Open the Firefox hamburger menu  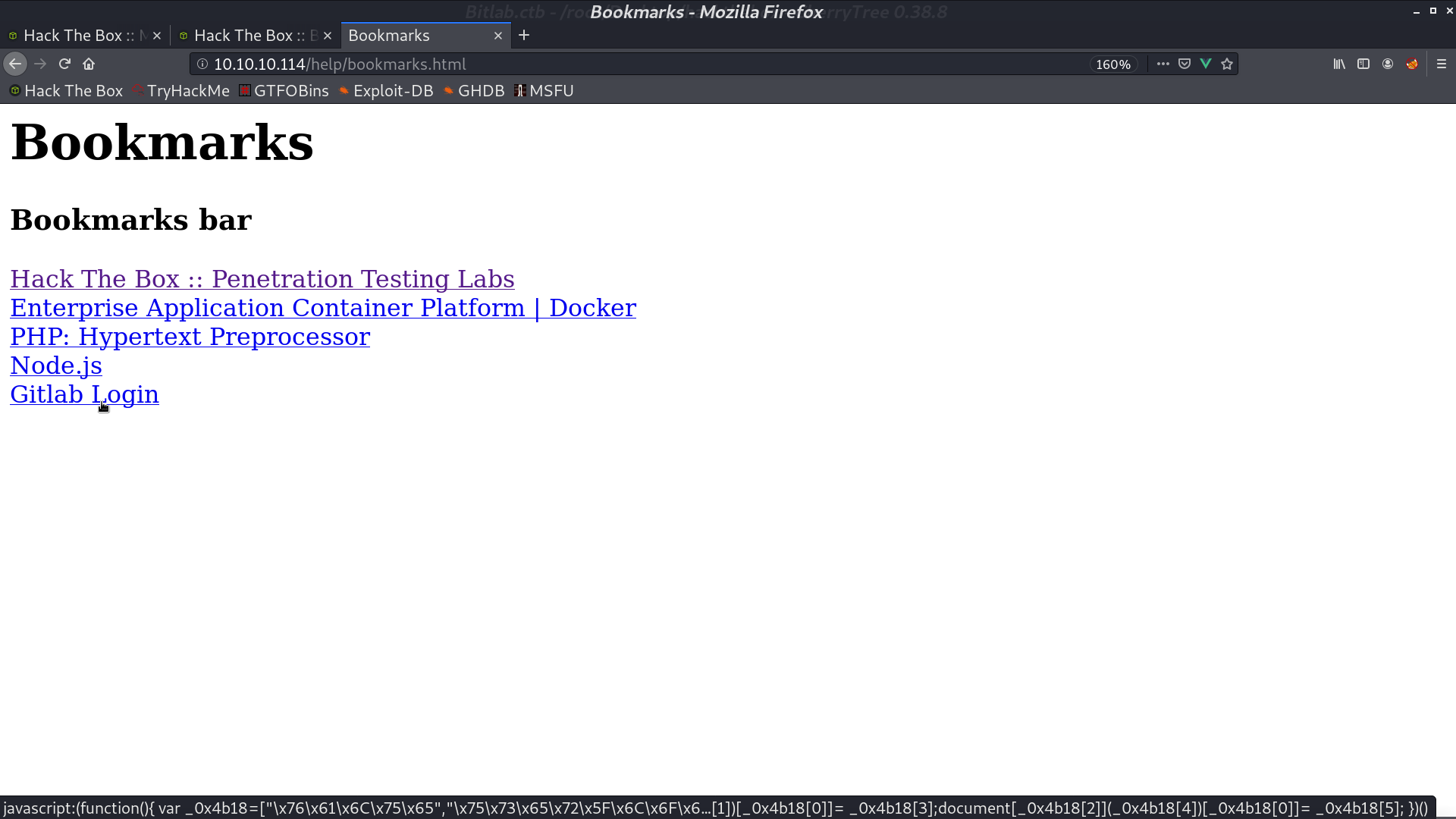(1442, 64)
